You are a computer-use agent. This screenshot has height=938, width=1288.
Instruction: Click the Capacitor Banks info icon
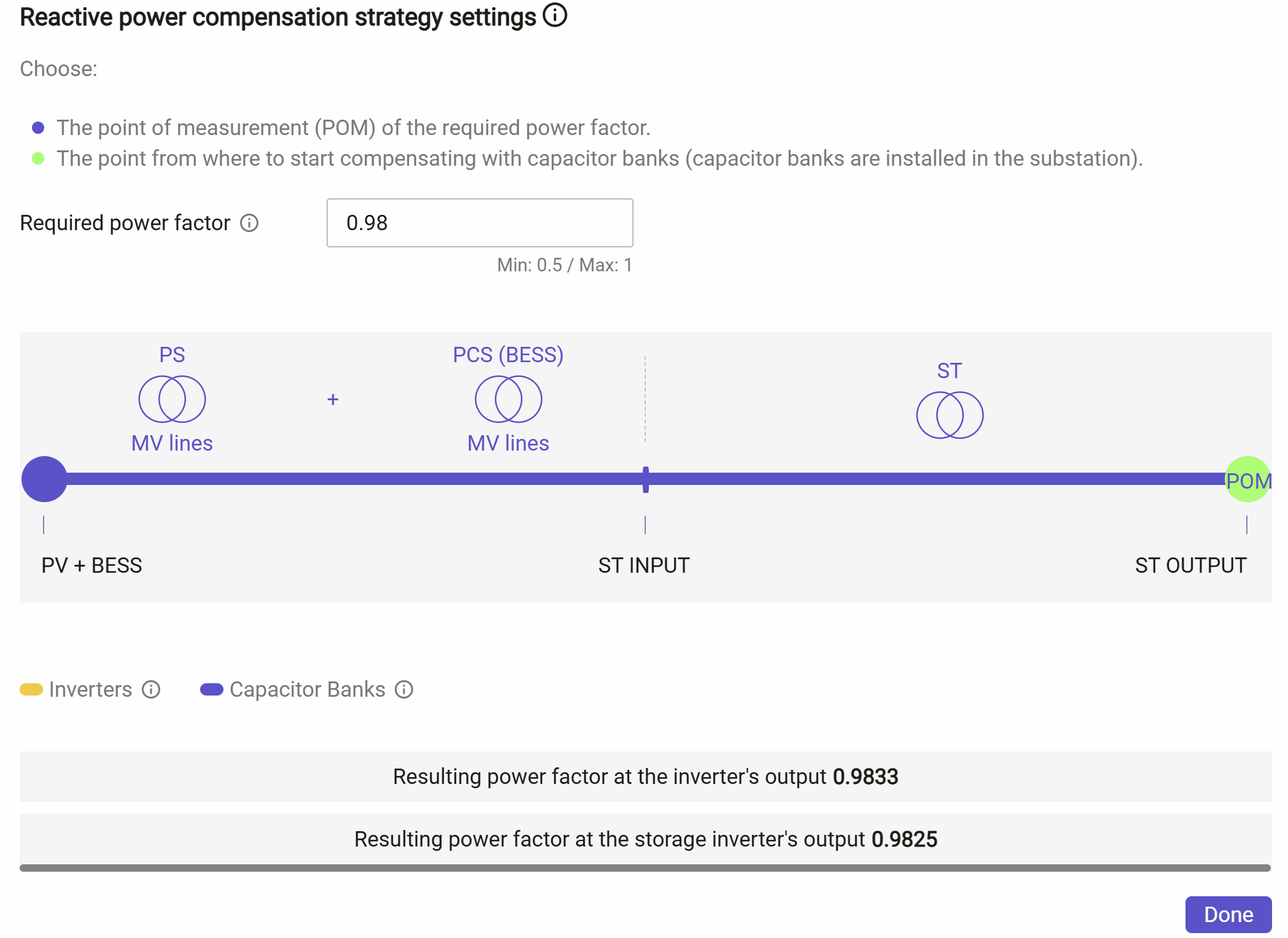coord(404,689)
